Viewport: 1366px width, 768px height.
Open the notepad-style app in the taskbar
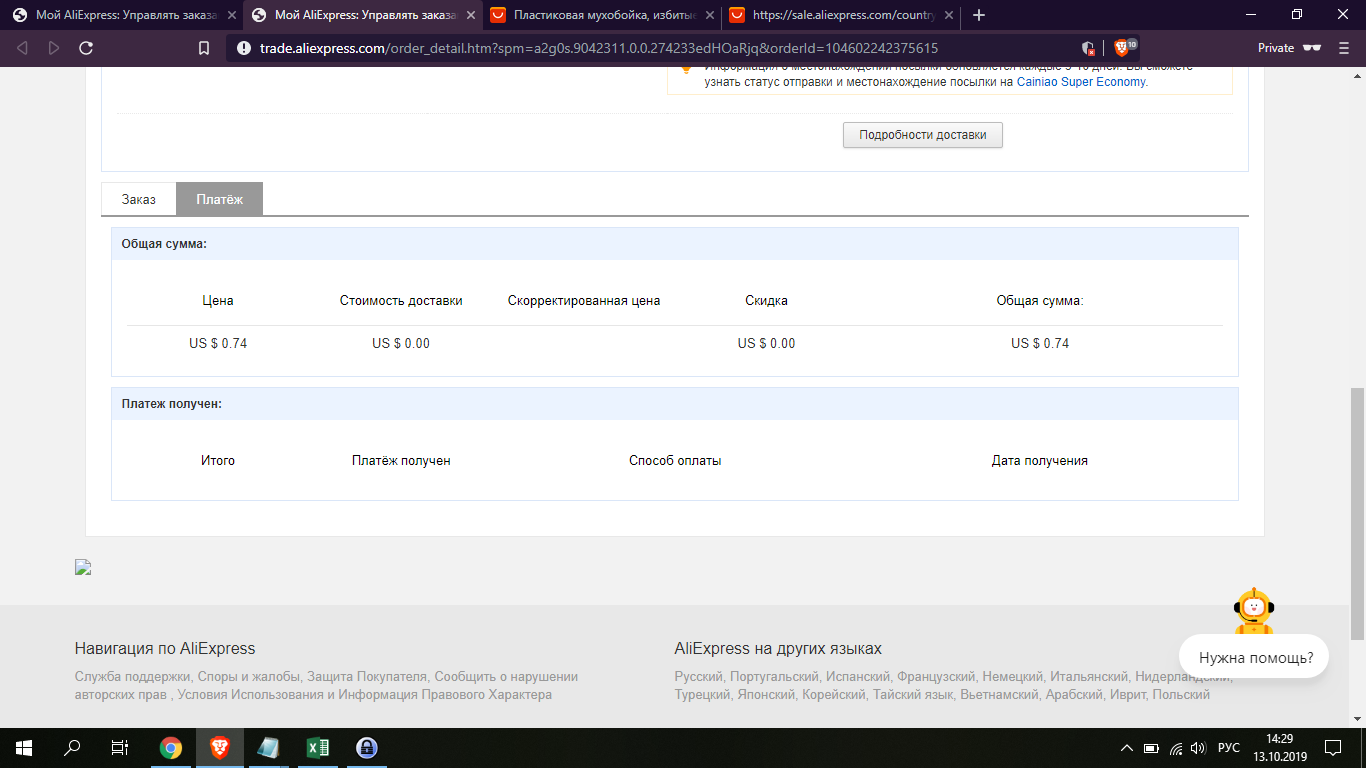click(x=268, y=747)
